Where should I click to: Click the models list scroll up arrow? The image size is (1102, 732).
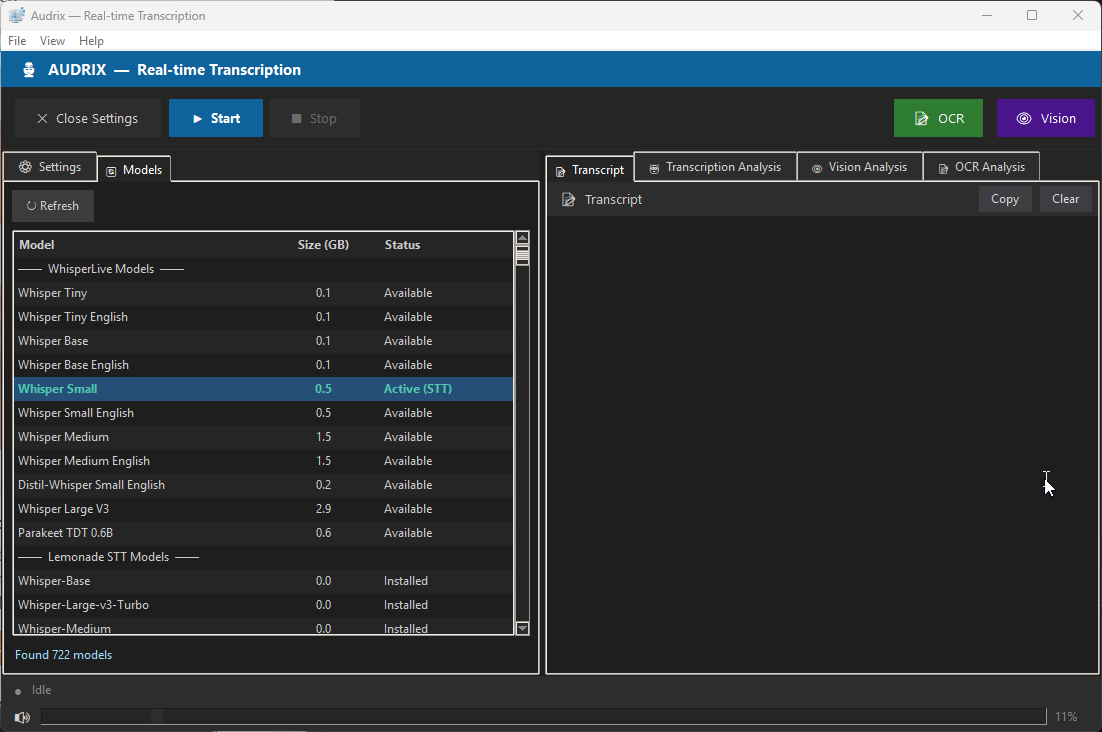click(522, 237)
